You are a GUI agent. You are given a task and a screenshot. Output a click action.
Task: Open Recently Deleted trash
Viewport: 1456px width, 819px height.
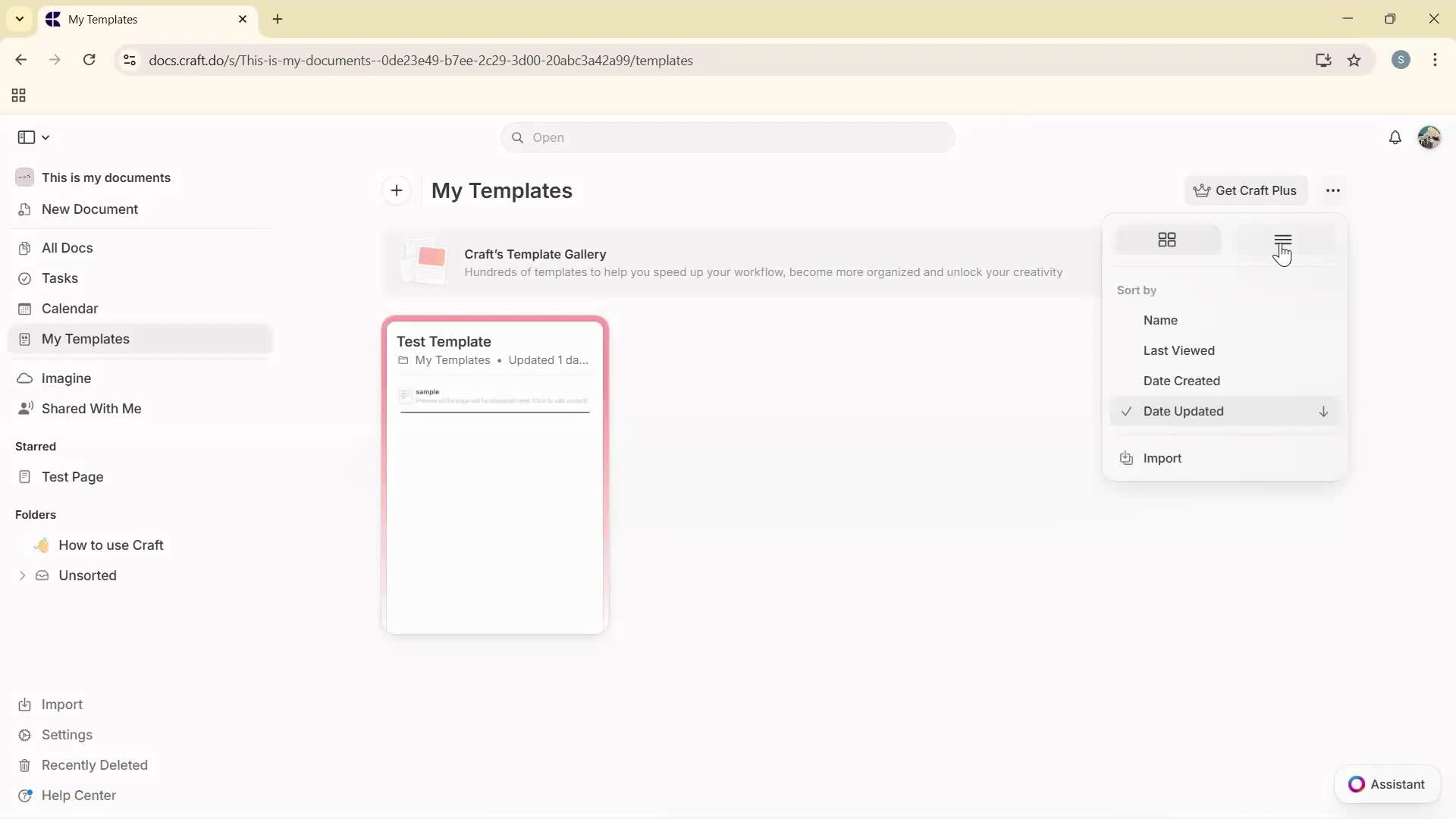tap(94, 765)
